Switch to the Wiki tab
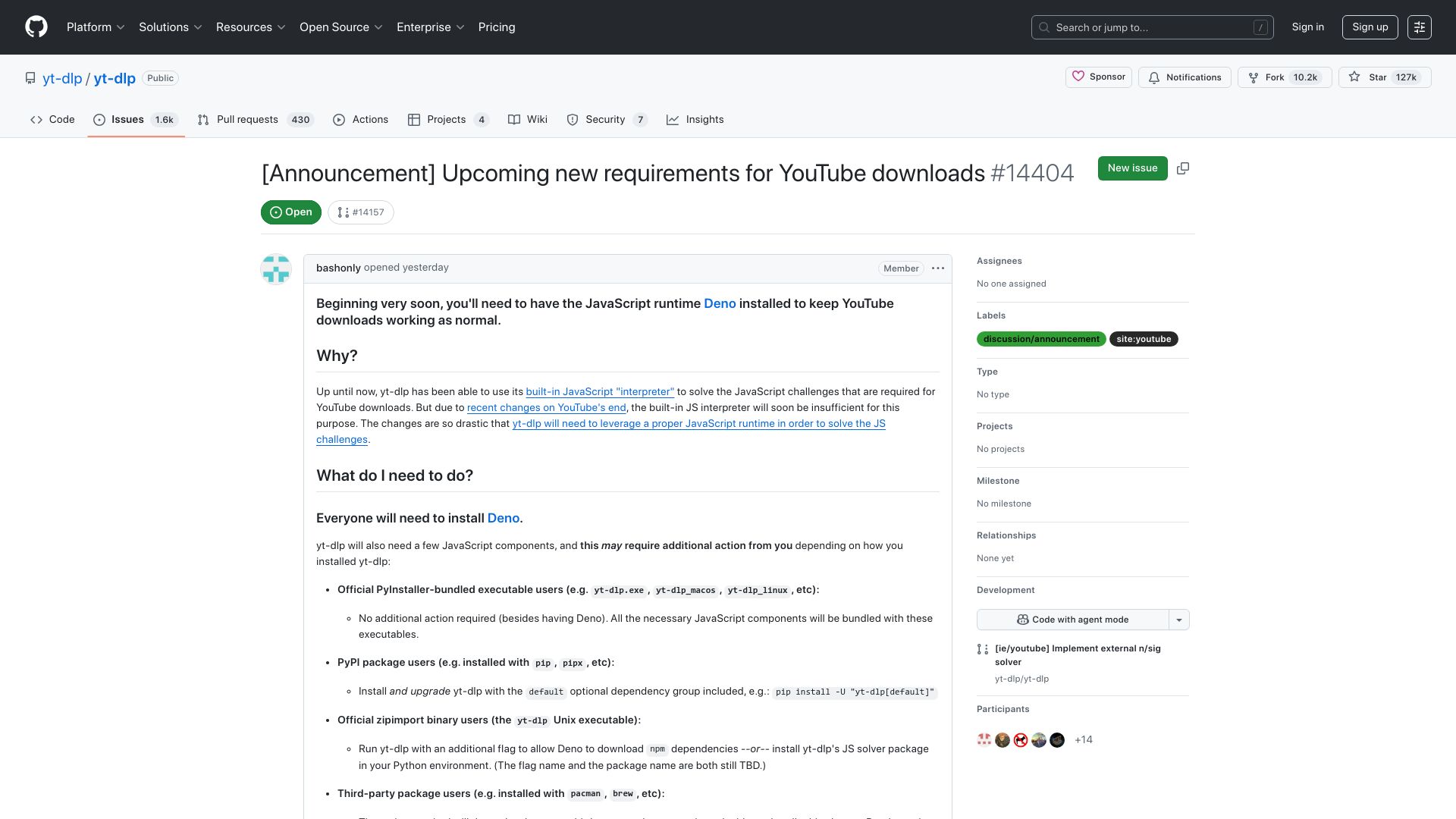This screenshot has width=1456, height=819. pyautogui.click(x=528, y=120)
